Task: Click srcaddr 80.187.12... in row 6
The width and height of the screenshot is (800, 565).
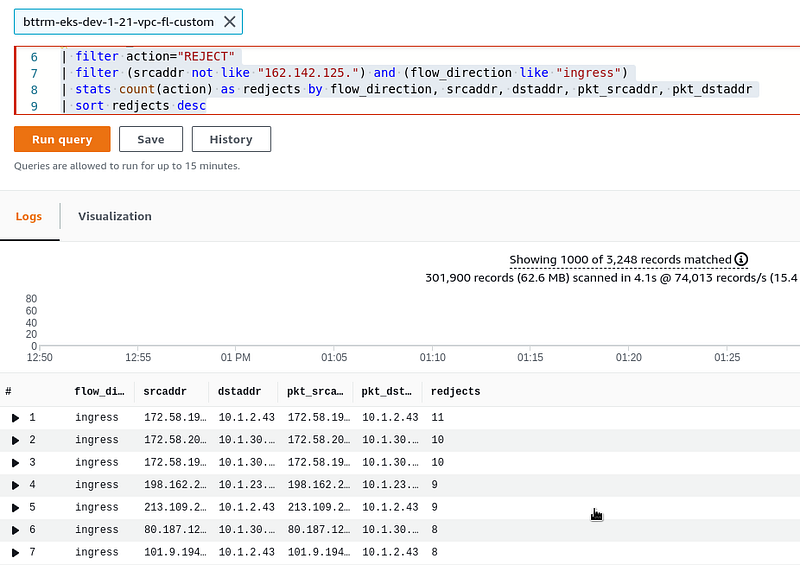Action: tap(175, 529)
